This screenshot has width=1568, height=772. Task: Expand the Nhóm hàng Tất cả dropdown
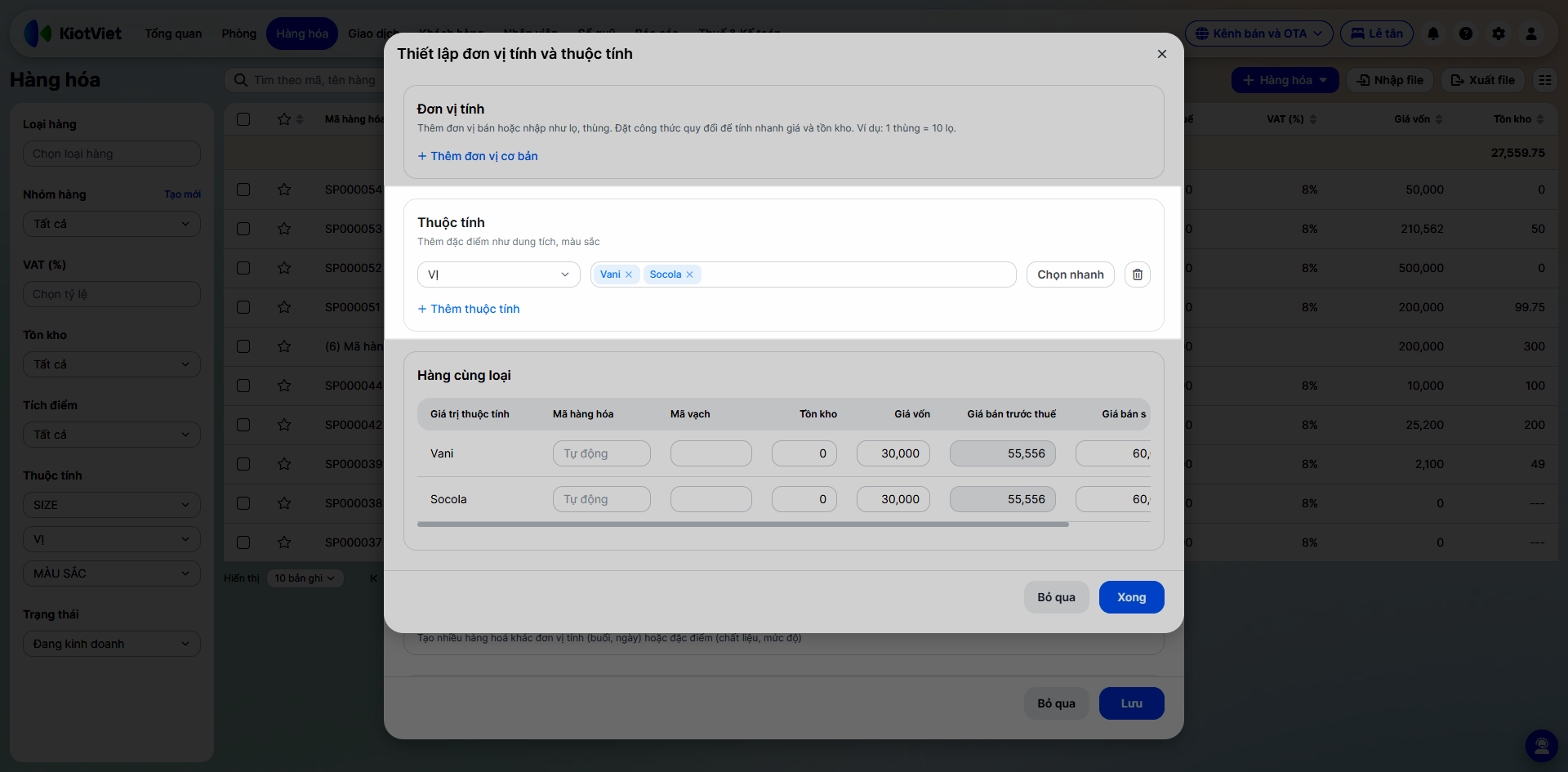click(112, 224)
